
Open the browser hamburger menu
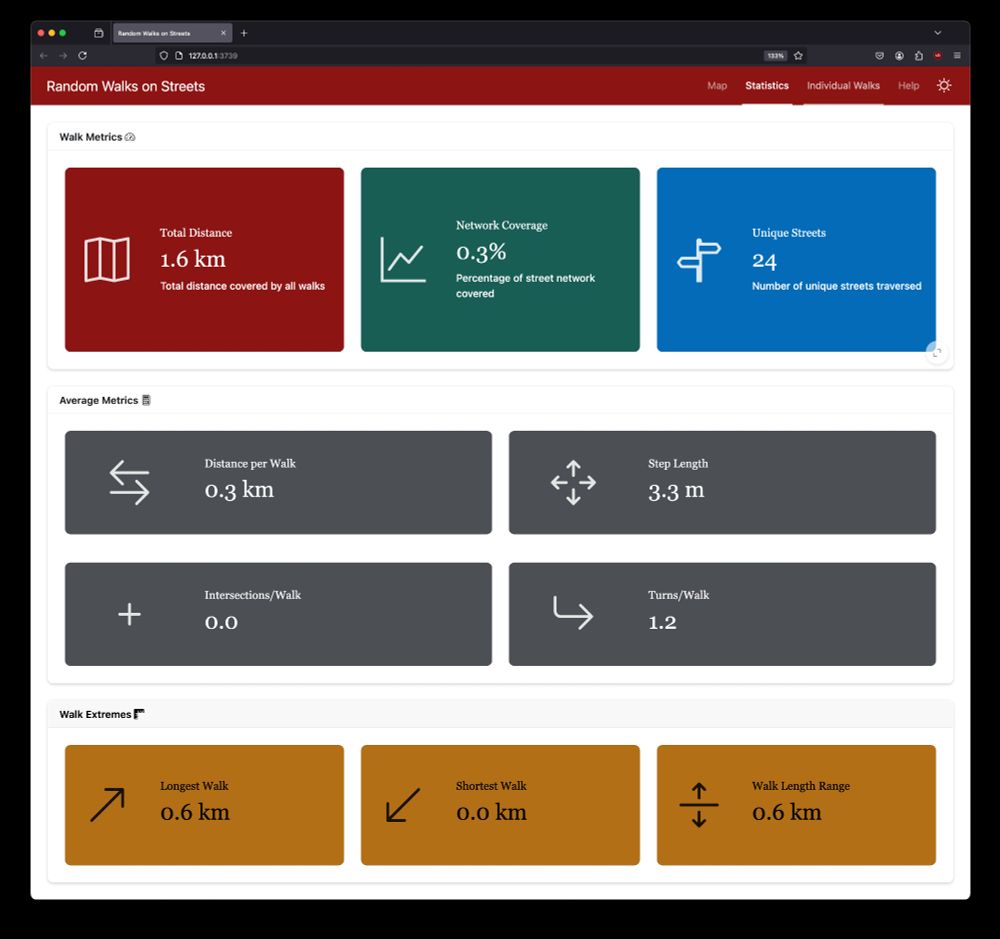pyautogui.click(x=957, y=55)
